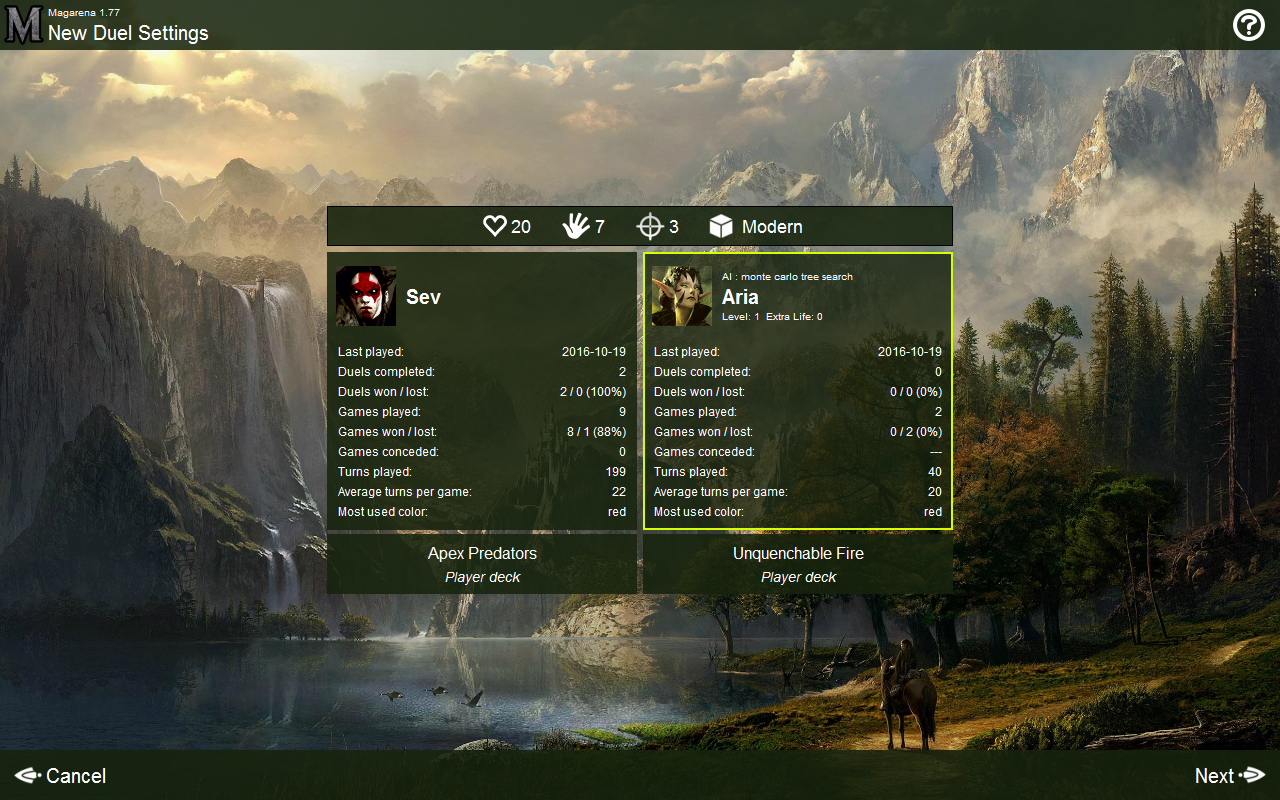
Task: Click the player name Sev
Action: (x=423, y=297)
